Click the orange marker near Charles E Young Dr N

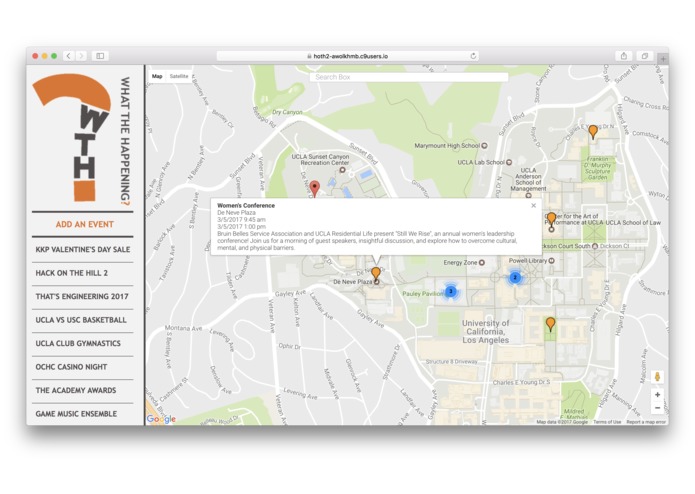593,132
